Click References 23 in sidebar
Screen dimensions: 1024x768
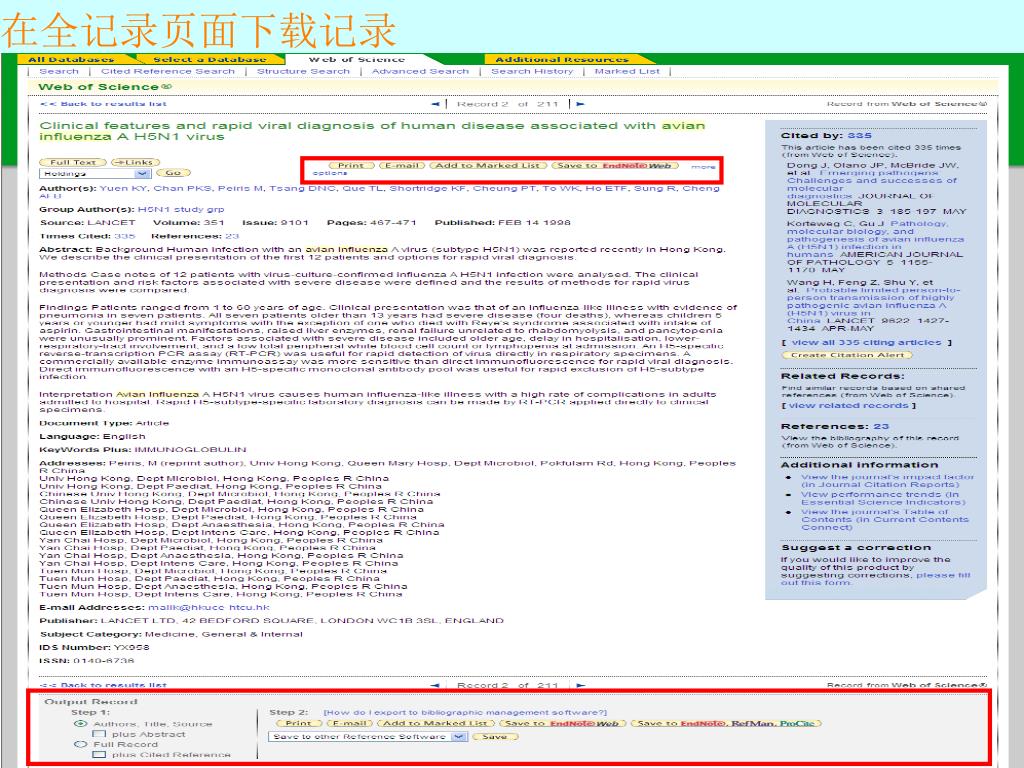[x=881, y=426]
